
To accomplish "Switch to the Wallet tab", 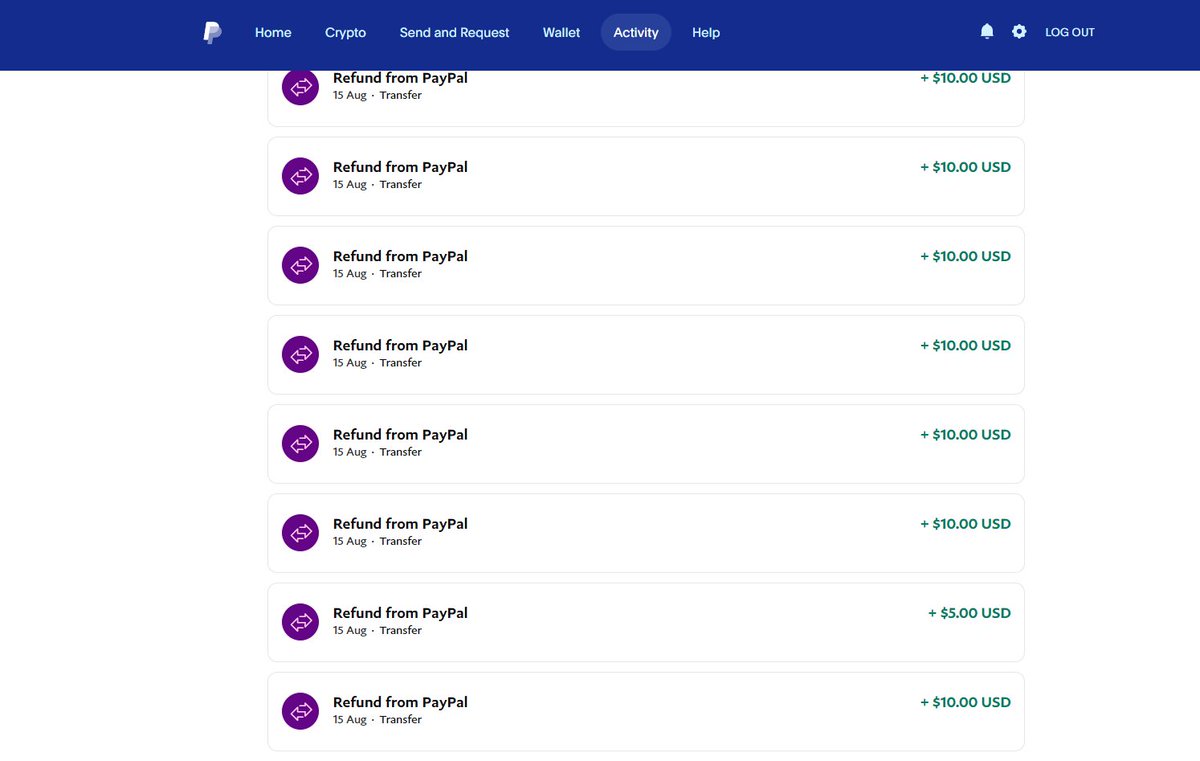I will [561, 33].
